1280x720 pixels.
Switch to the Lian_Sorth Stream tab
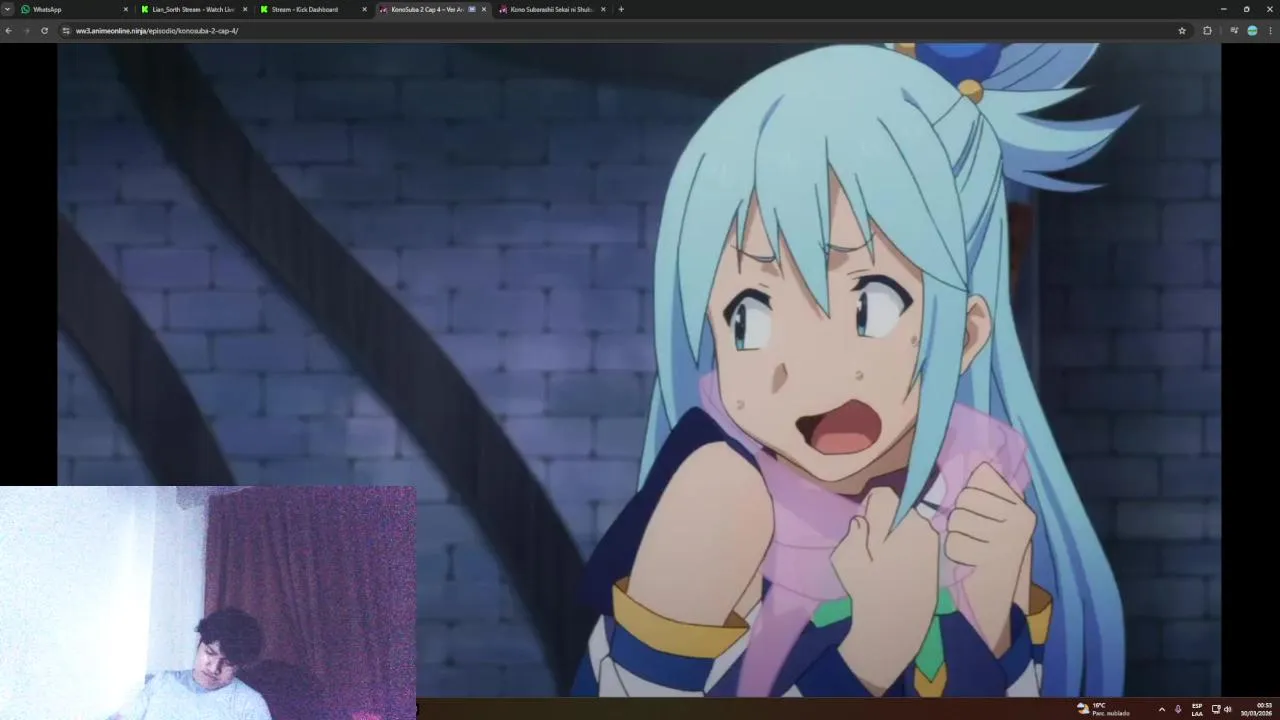[193, 9]
